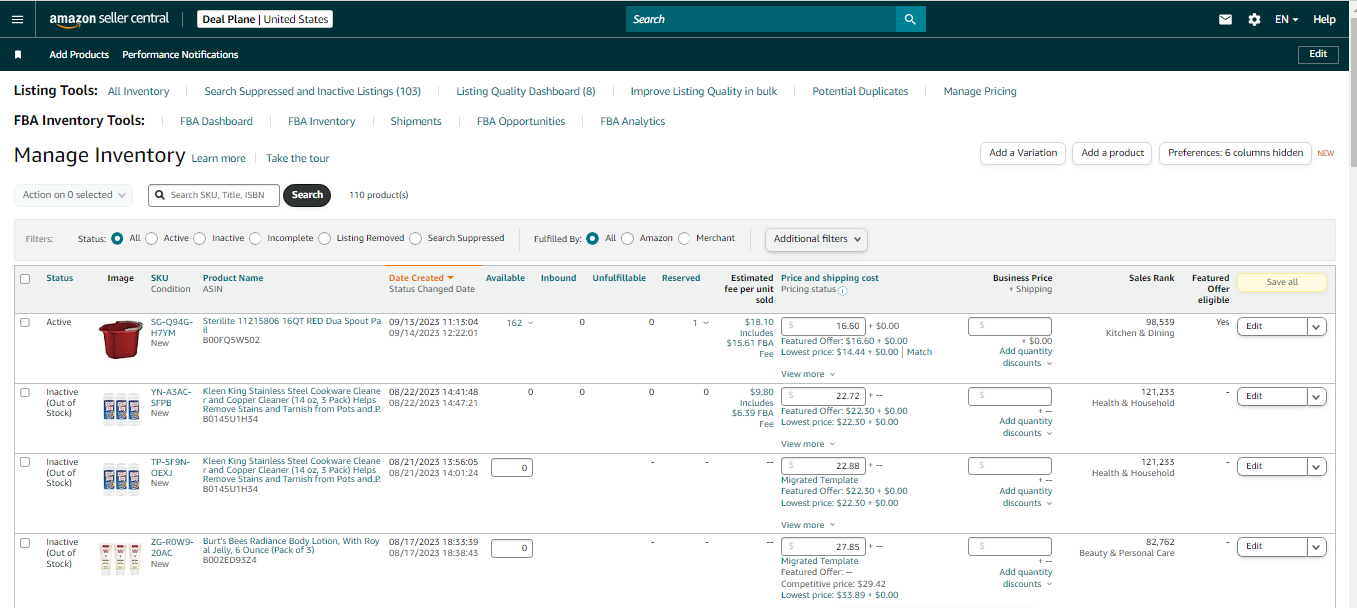Select the Listing Removed filter
Image resolution: width=1357 pixels, height=608 pixels.
(x=325, y=238)
